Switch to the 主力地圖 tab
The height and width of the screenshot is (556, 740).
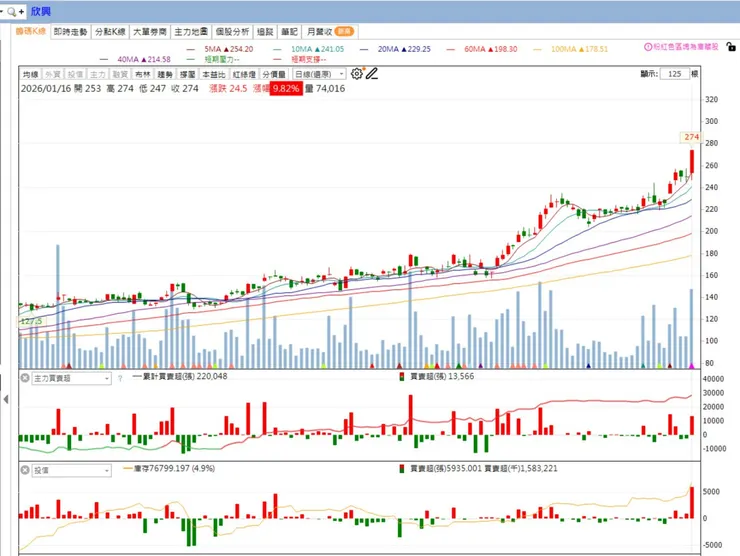(191, 32)
